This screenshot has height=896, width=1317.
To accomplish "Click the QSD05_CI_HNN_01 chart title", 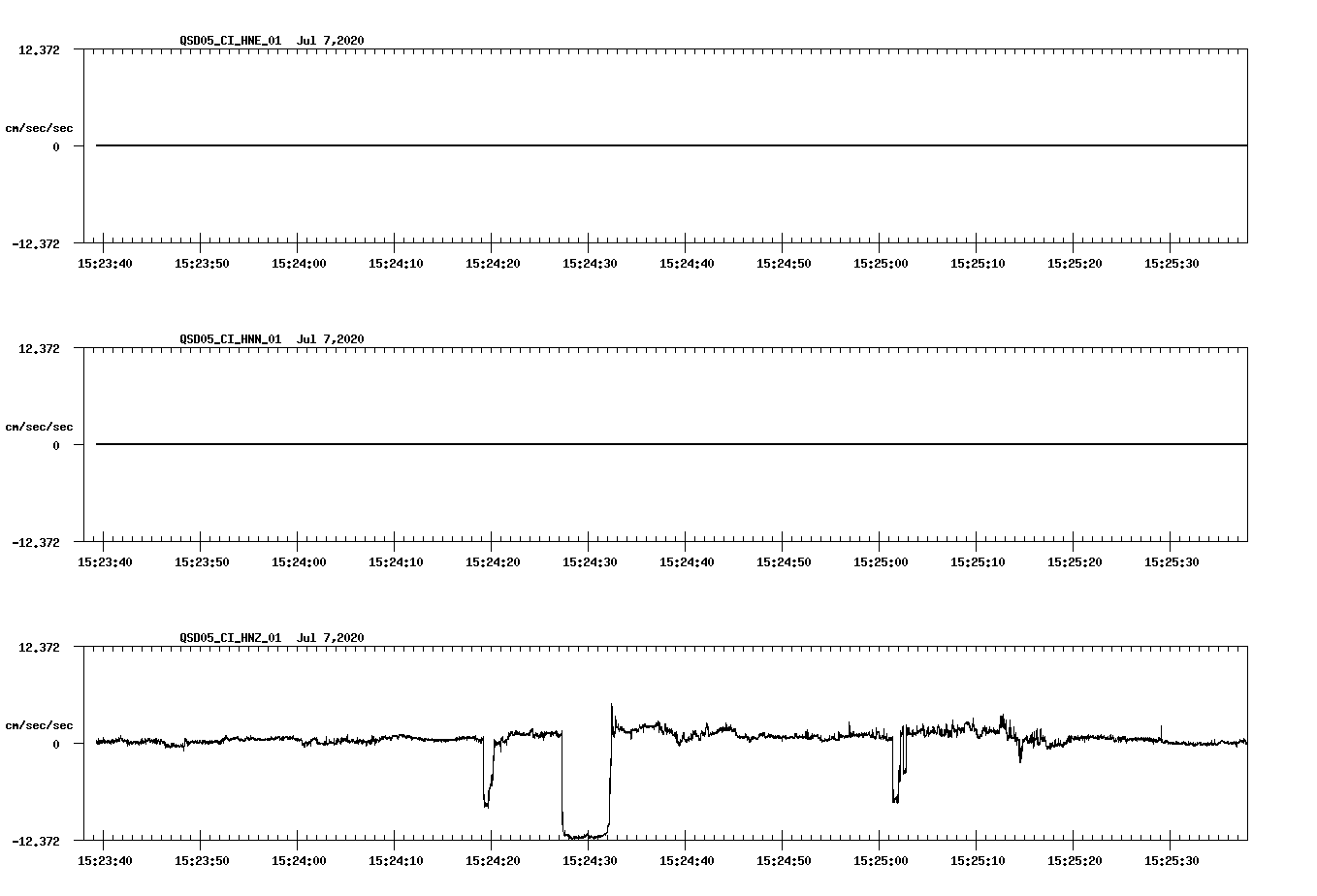I will coord(272,338).
